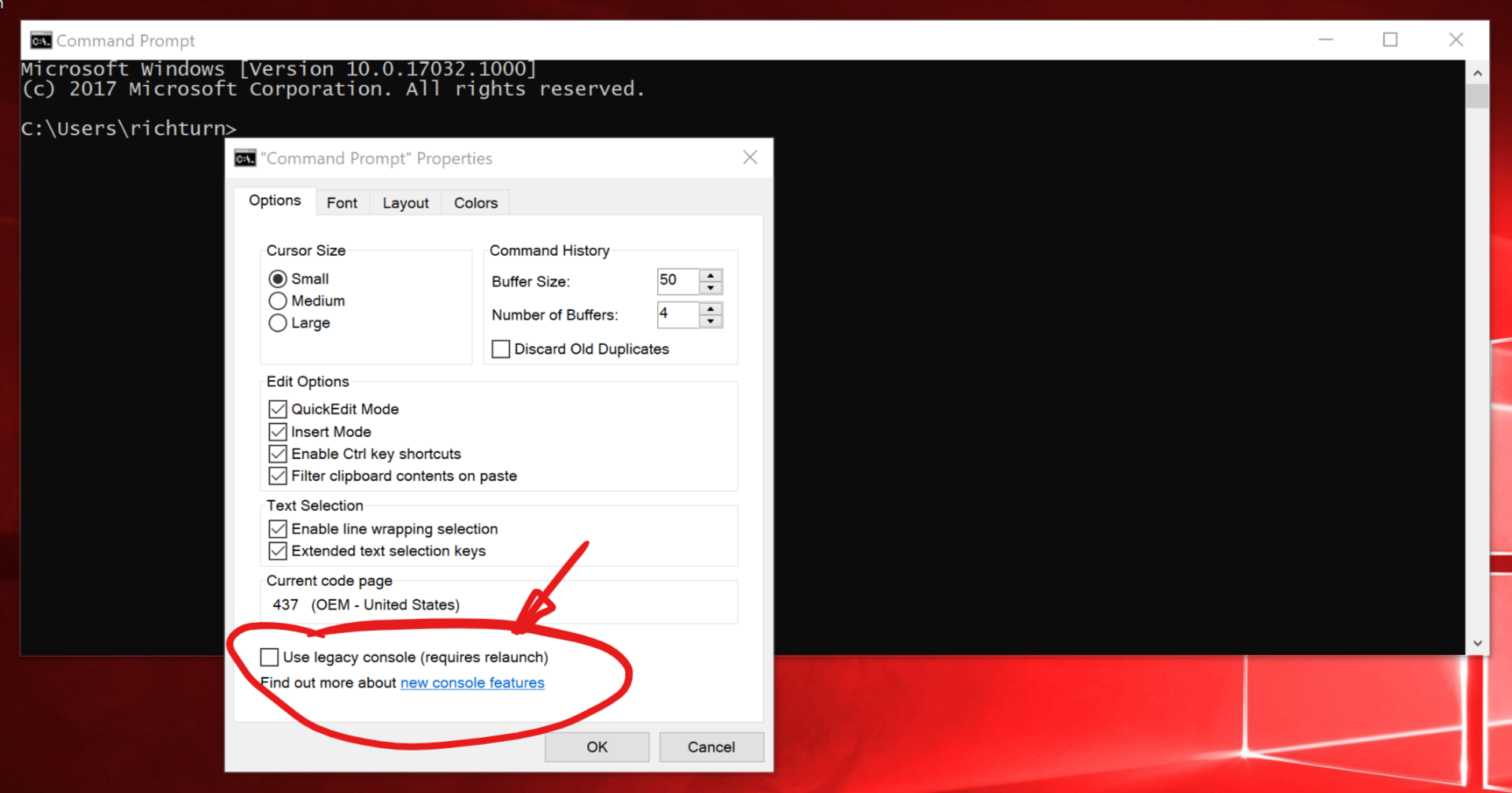The height and width of the screenshot is (793, 1512).
Task: Enable the Use legacy console checkbox
Action: coord(269,657)
